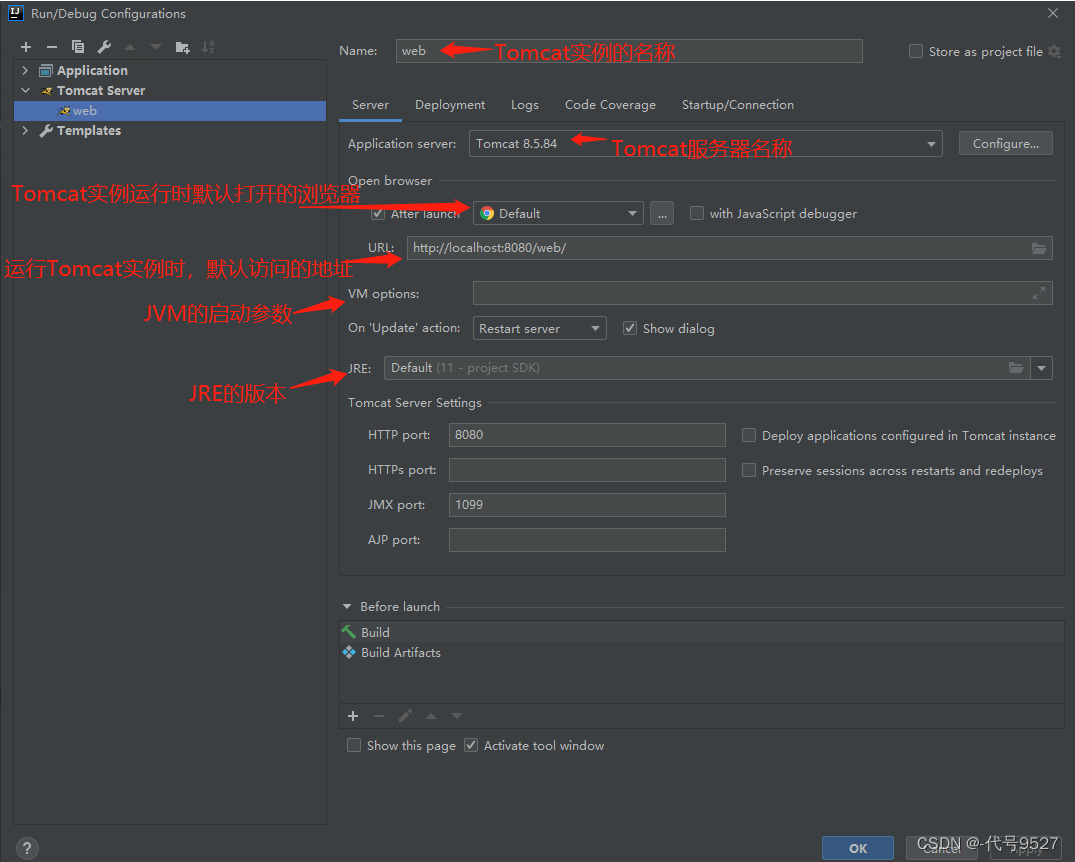Add a new configuration with plus icon

pyautogui.click(x=26, y=47)
